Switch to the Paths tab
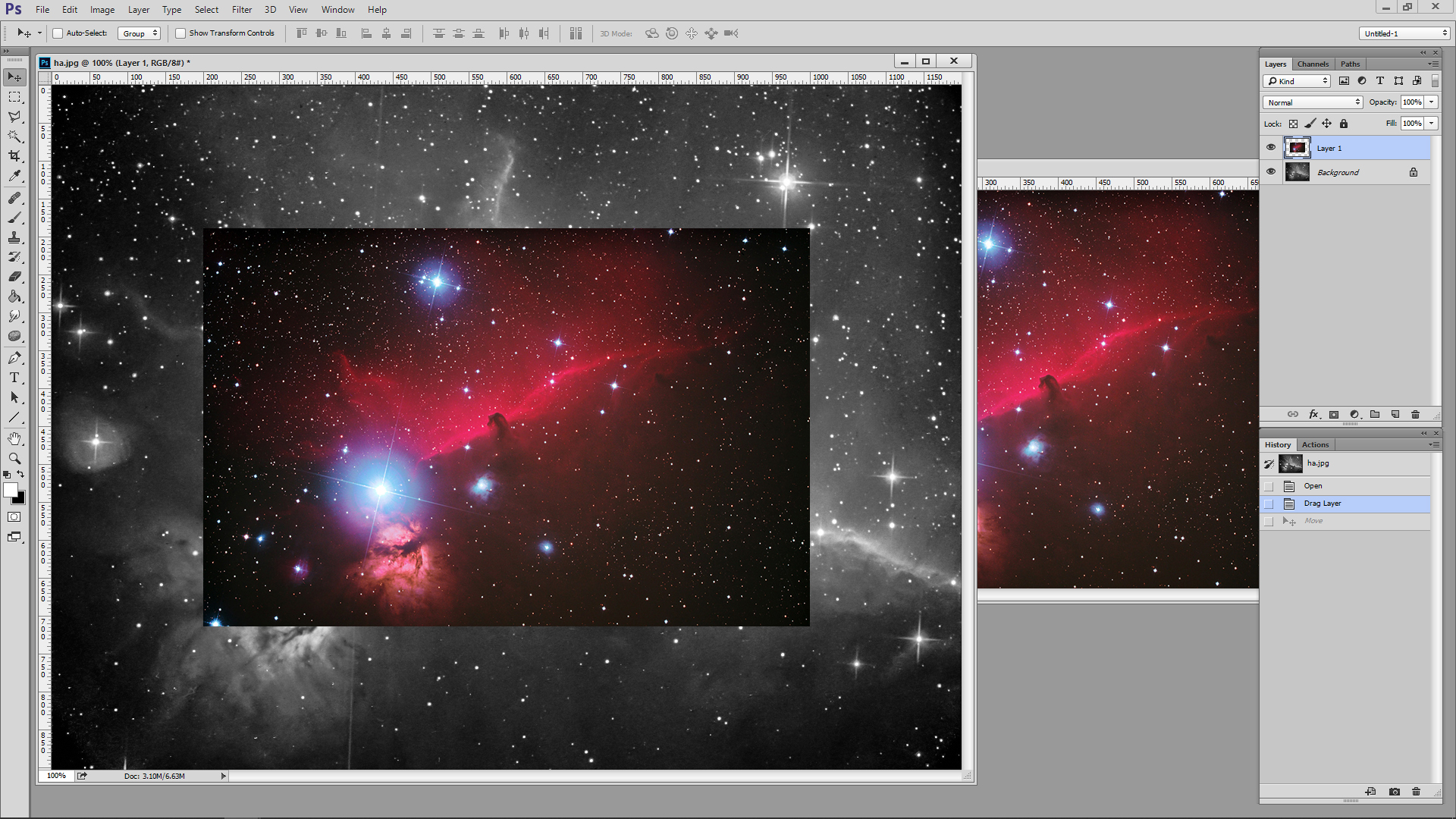 (x=1350, y=64)
